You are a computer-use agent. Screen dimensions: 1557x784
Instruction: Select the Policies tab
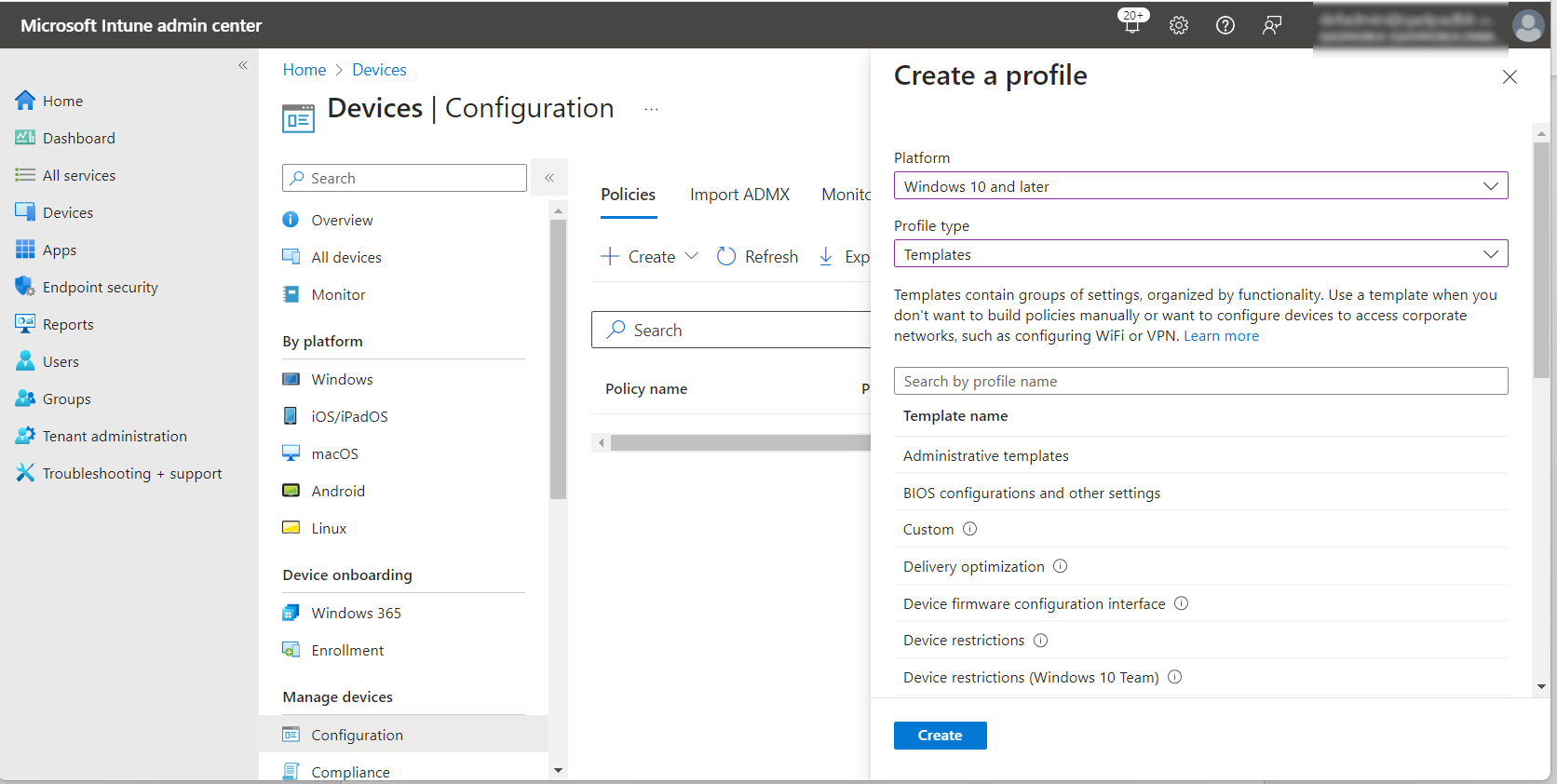[x=628, y=195]
